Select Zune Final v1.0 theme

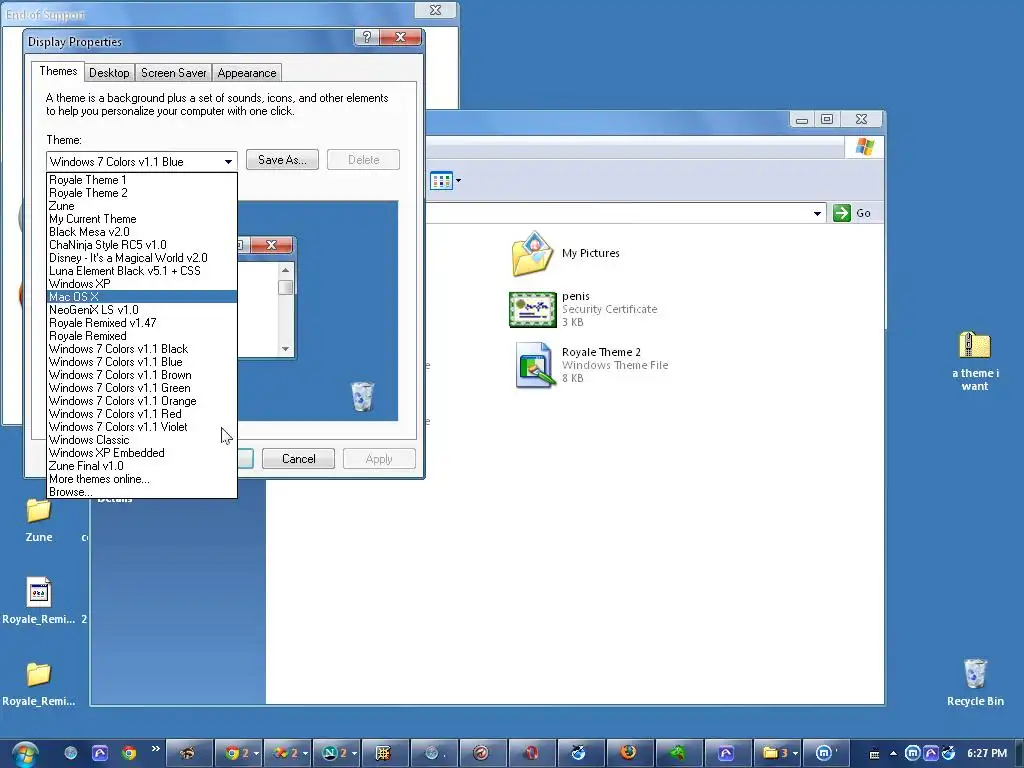click(142, 466)
